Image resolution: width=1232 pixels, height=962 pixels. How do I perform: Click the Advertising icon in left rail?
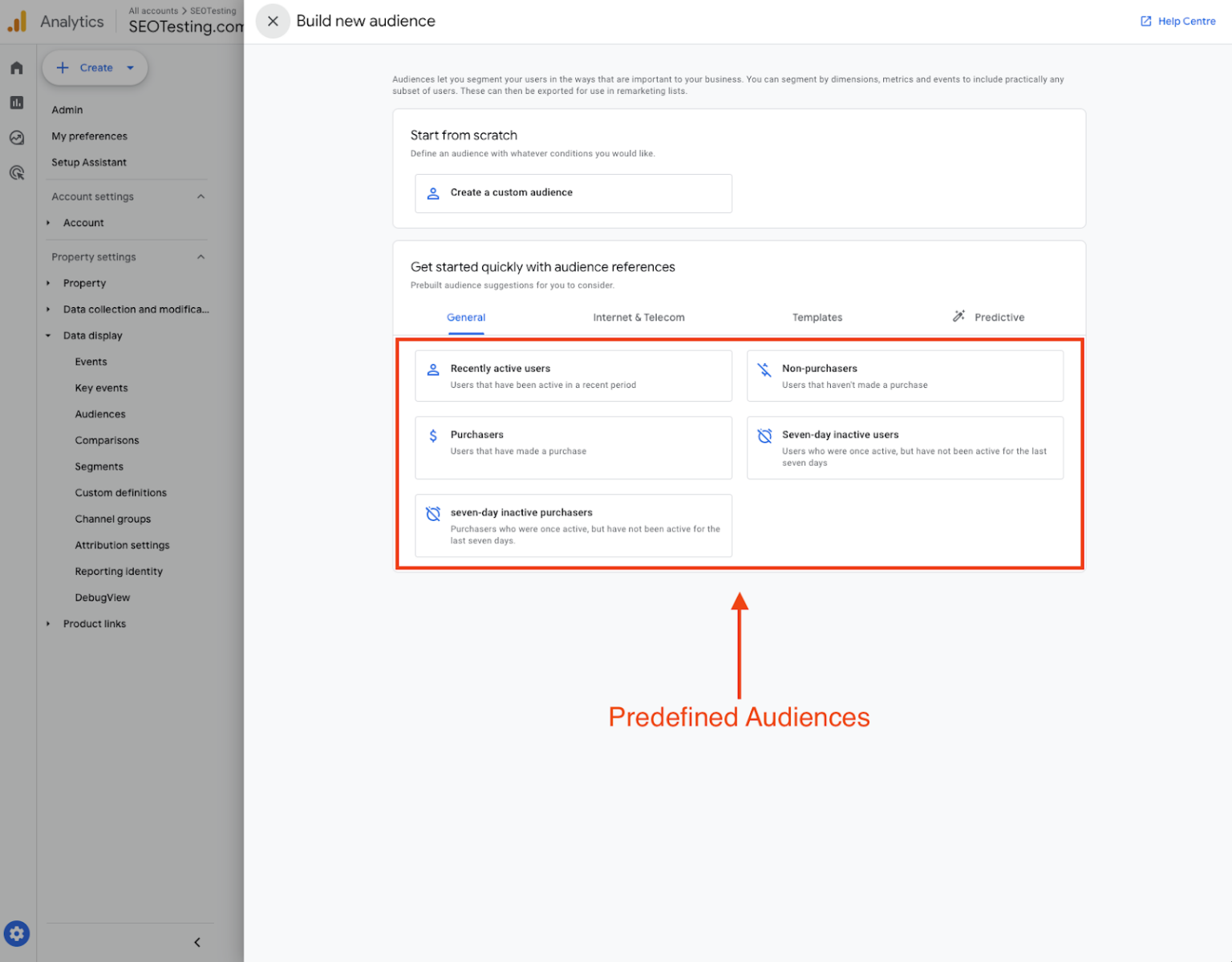tap(16, 172)
